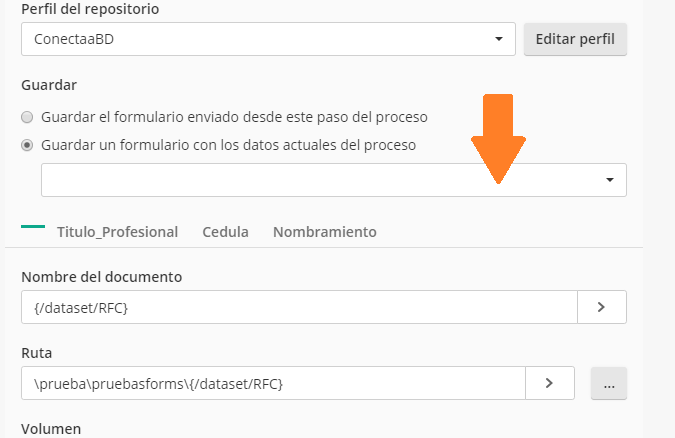Open the Nombramiento tab
This screenshot has height=438, width=675.
[325, 232]
